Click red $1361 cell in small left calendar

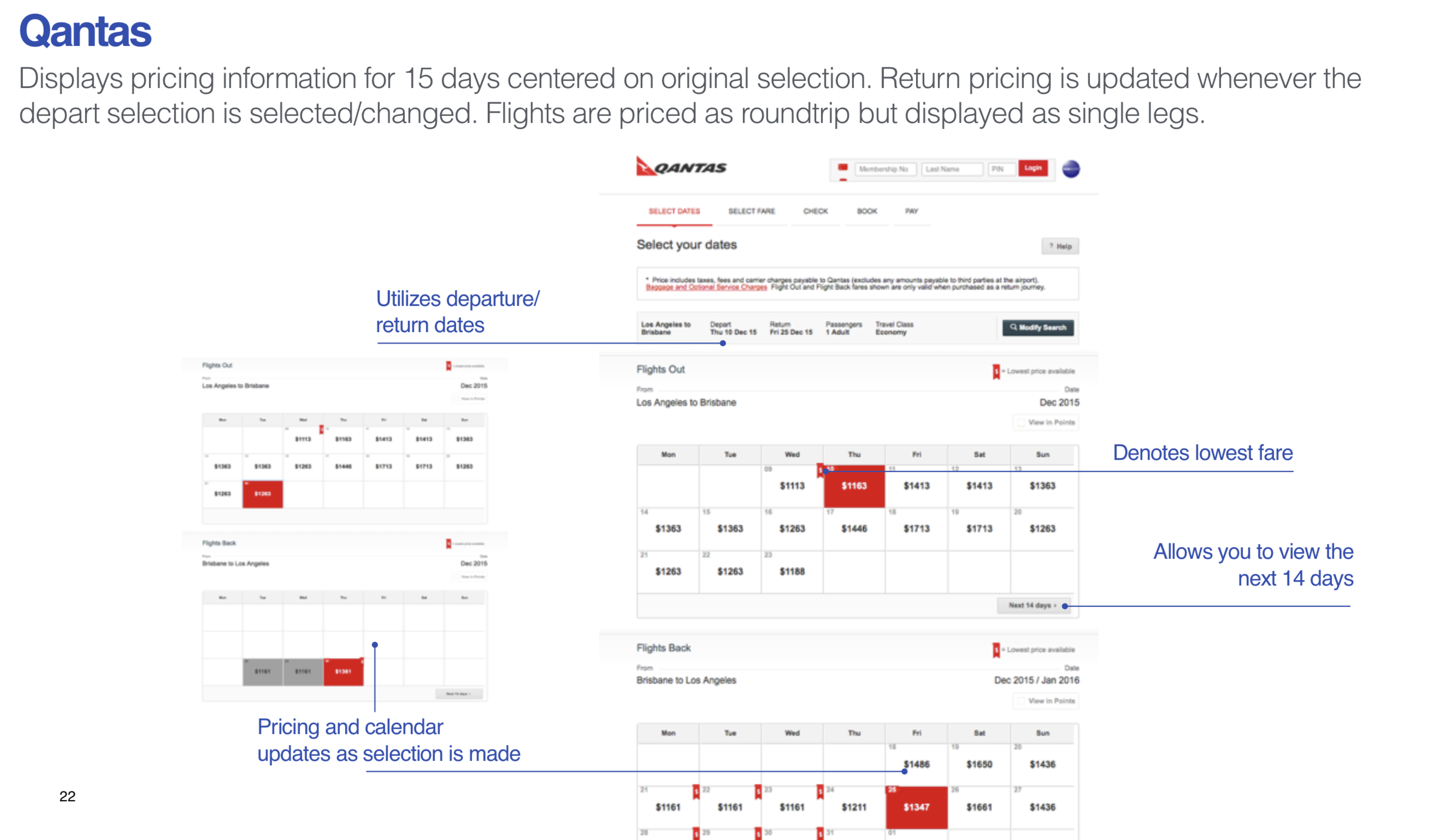[x=343, y=672]
